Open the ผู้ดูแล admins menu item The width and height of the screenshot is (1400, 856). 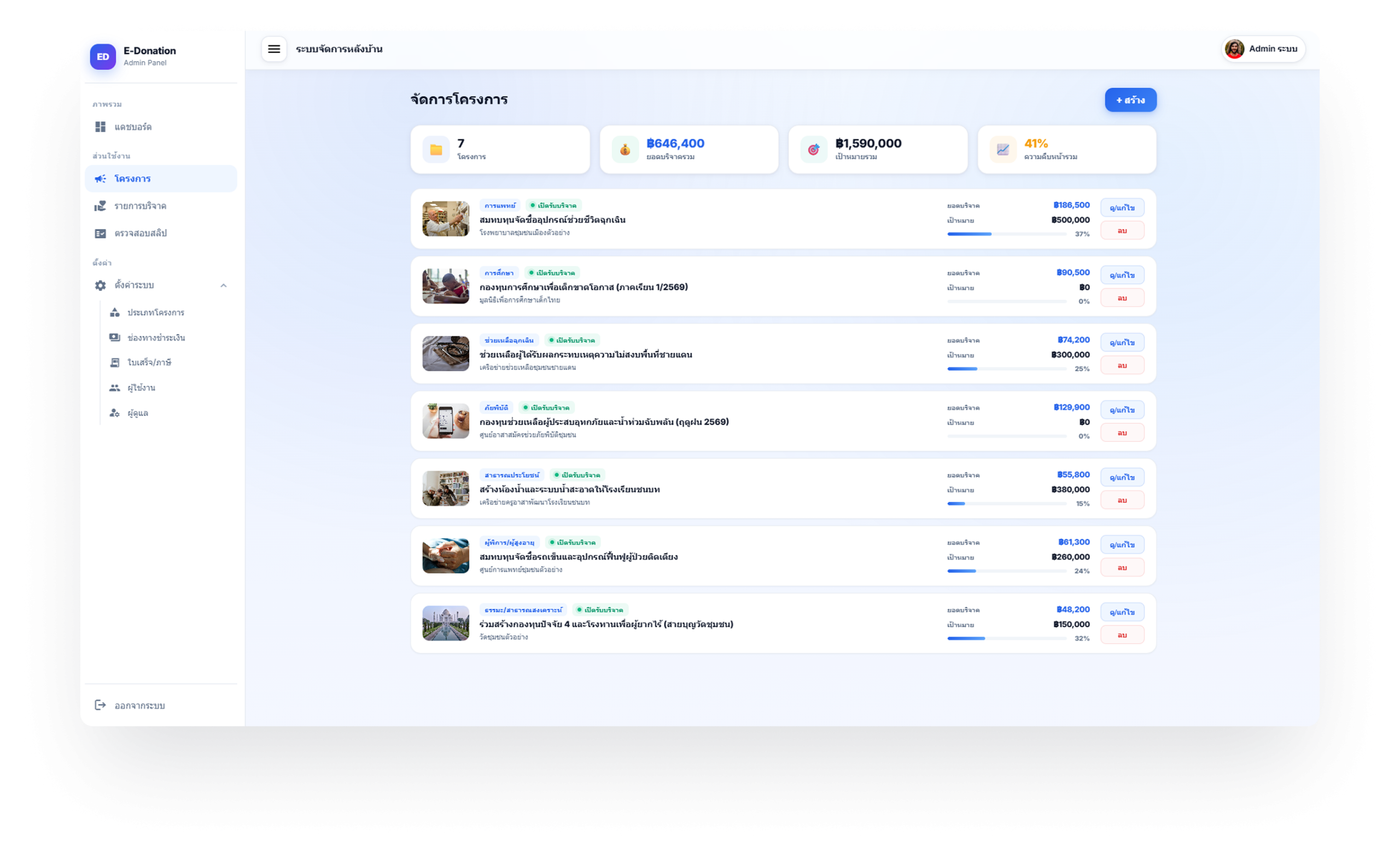137,412
